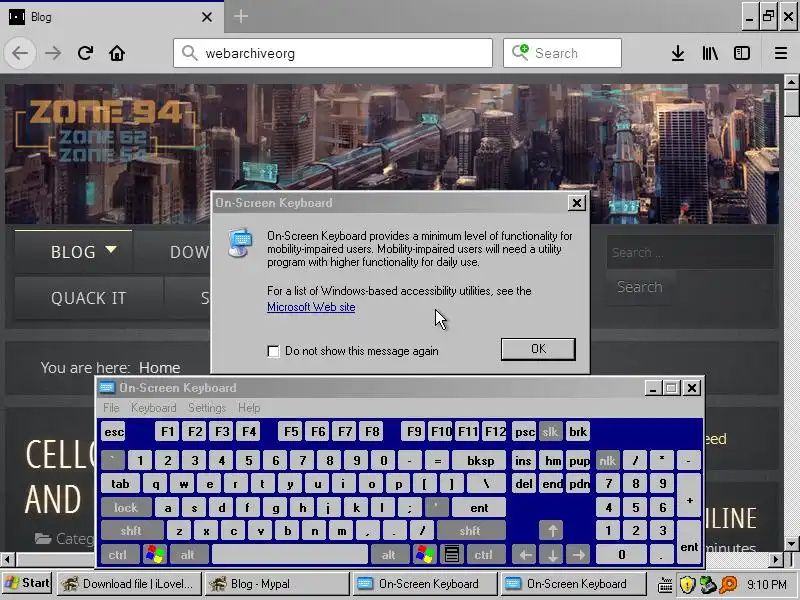
Task: Open the Microsoft Web site link
Action: 311,307
